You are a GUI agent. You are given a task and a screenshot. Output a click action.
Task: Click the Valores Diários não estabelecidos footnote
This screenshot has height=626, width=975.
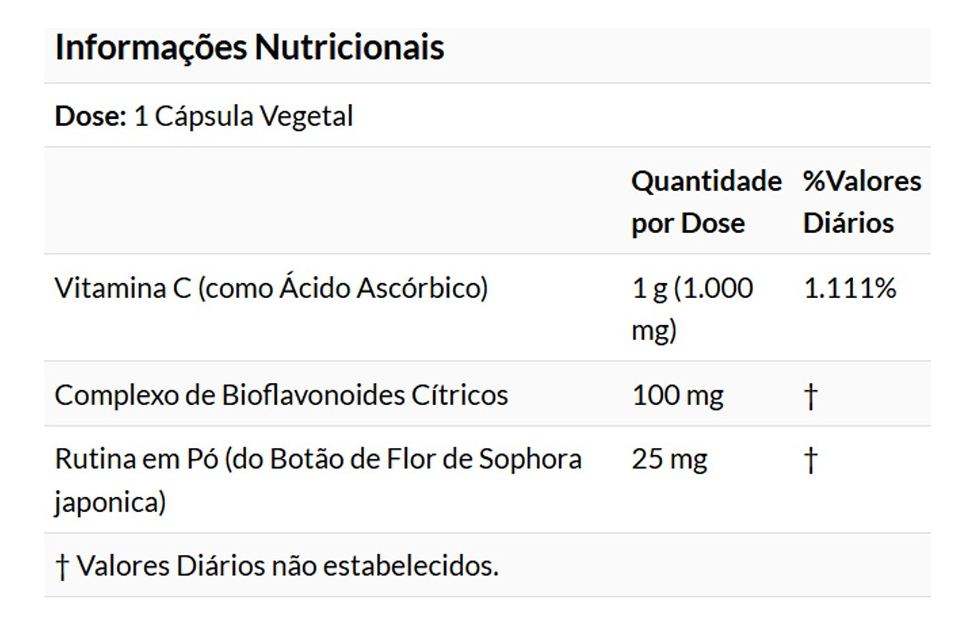[x=287, y=566]
